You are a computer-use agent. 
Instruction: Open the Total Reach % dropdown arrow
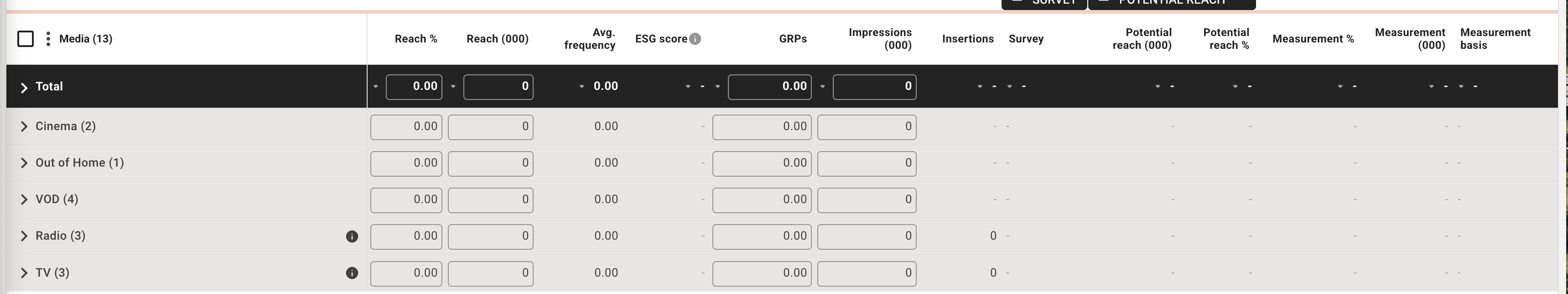tap(375, 86)
